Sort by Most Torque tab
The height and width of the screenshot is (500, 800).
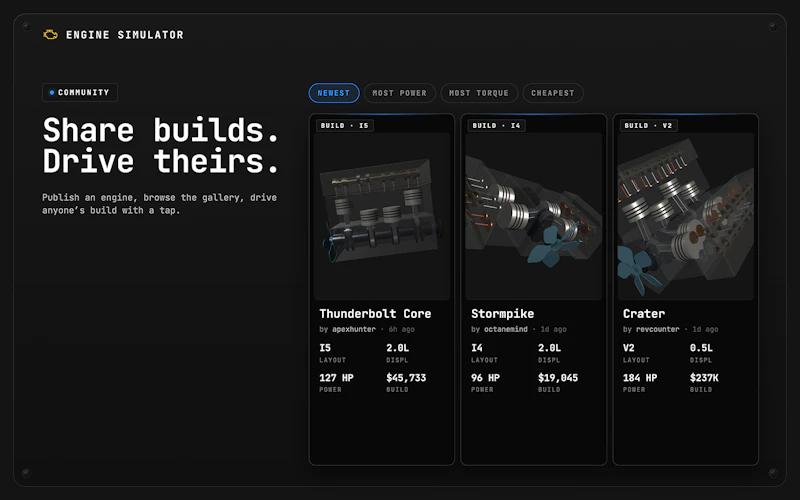(x=479, y=93)
